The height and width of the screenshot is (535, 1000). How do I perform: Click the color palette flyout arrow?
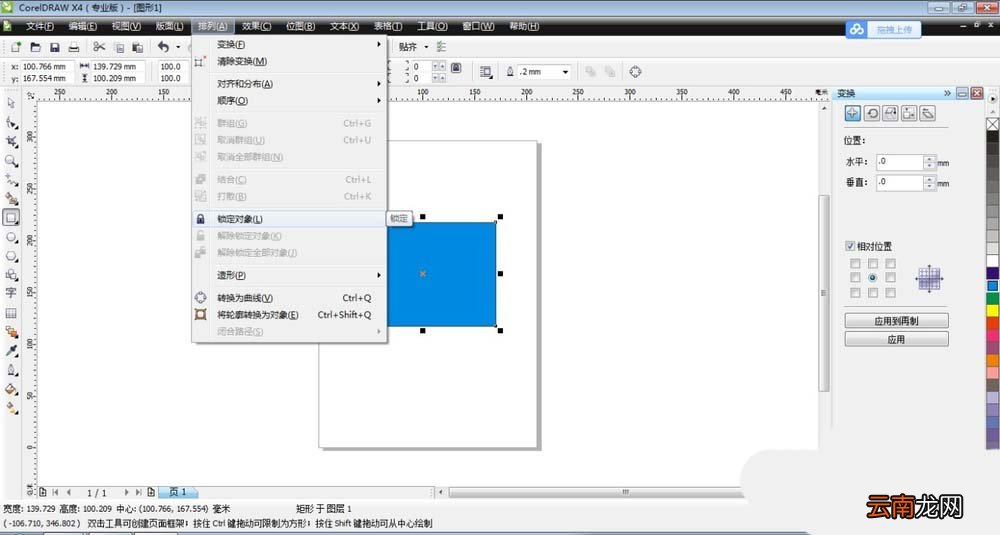pos(992,99)
